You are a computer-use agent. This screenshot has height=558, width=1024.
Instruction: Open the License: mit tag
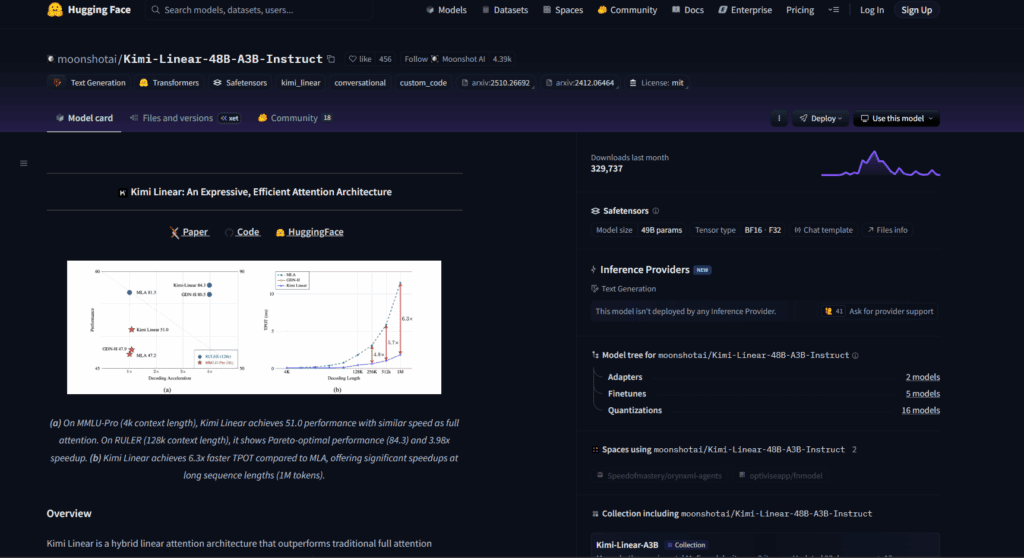click(656, 83)
